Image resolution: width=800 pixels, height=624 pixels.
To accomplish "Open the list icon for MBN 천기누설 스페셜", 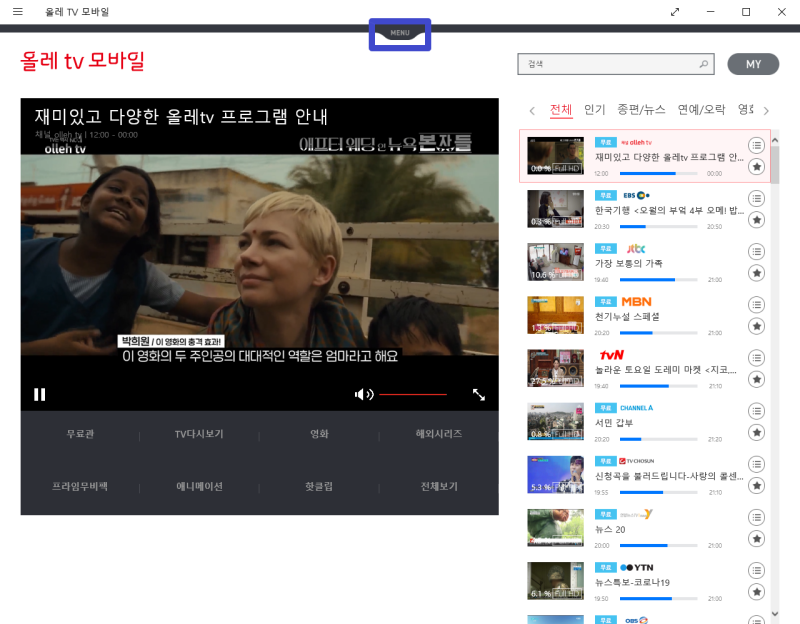I will click(x=755, y=305).
